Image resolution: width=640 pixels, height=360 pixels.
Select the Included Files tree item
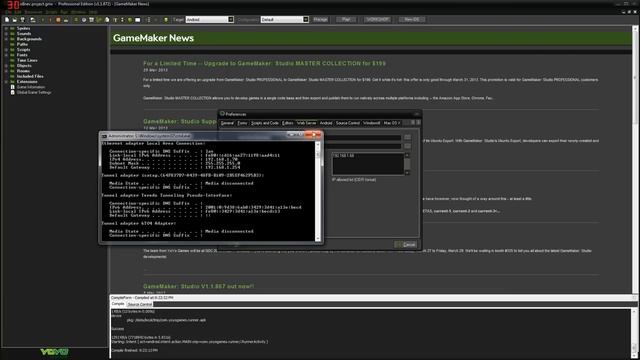pyautogui.click(x=30, y=76)
